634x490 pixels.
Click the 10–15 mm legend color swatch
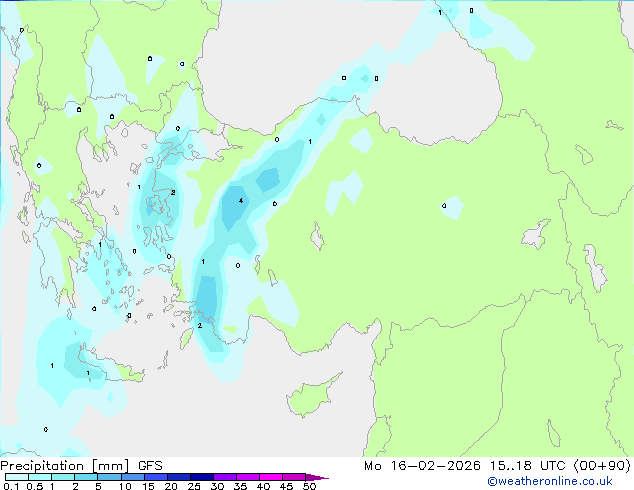(x=132, y=477)
